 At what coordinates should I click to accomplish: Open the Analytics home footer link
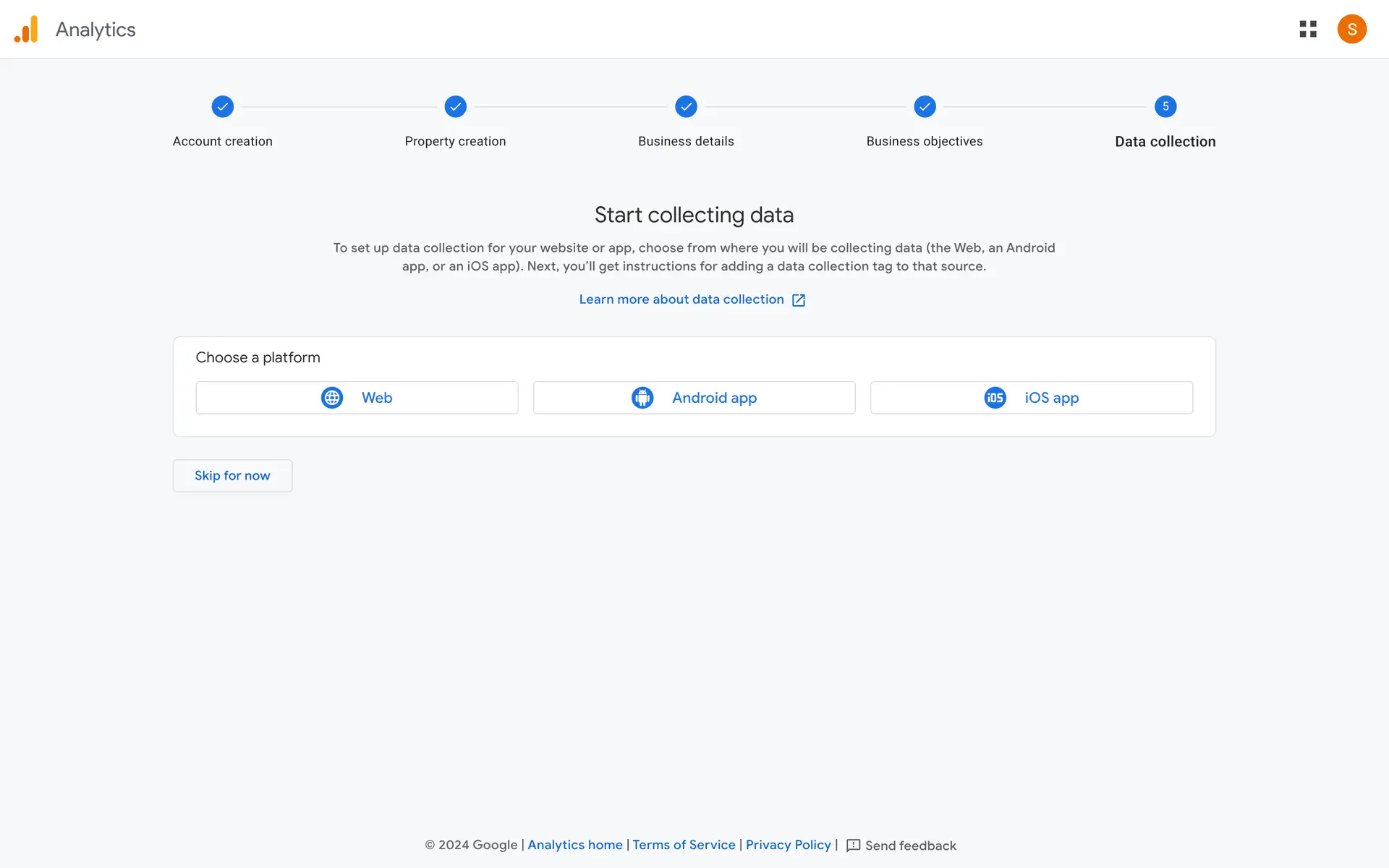click(574, 845)
